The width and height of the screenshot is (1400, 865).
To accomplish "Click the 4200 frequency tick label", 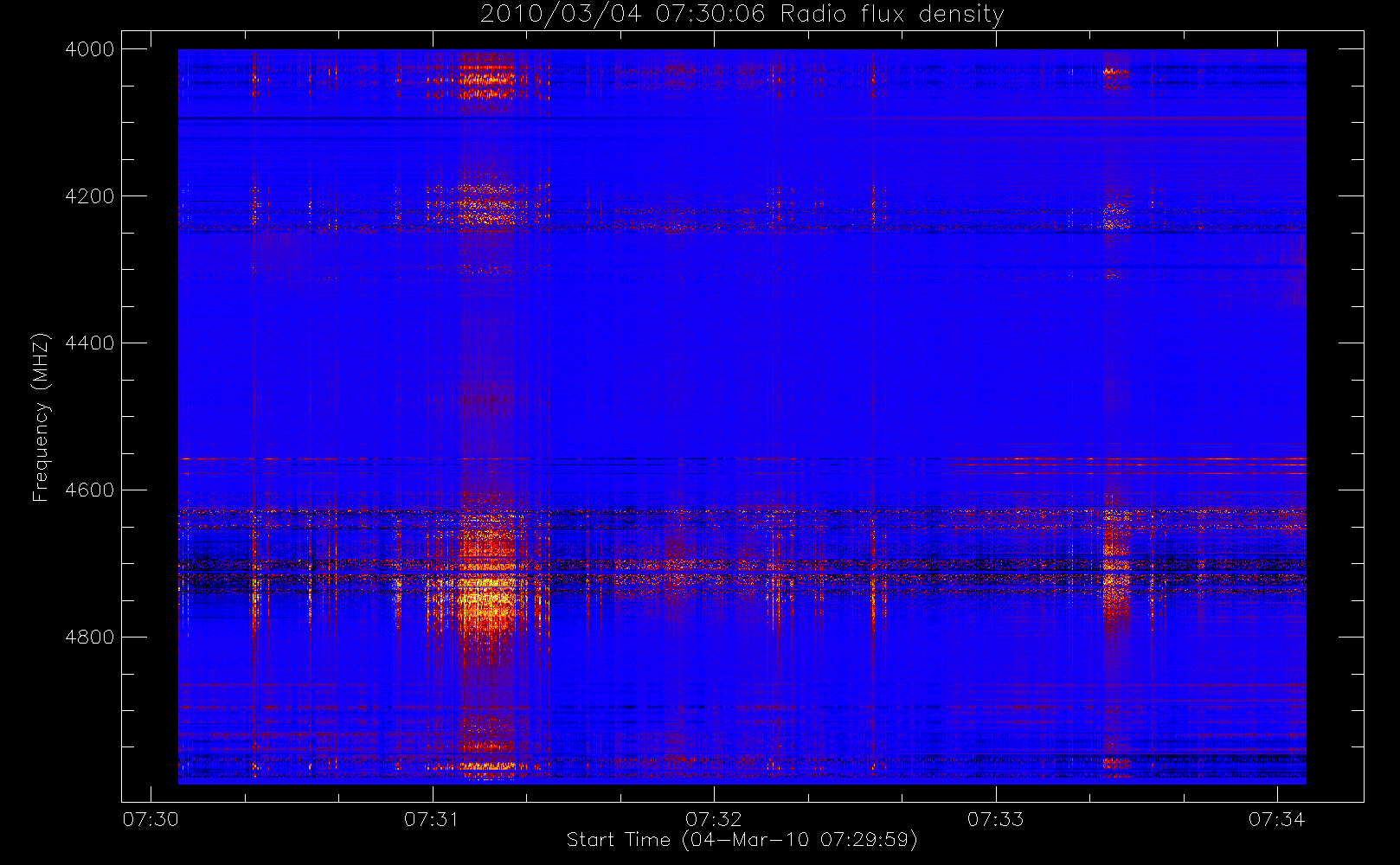I will (x=90, y=196).
